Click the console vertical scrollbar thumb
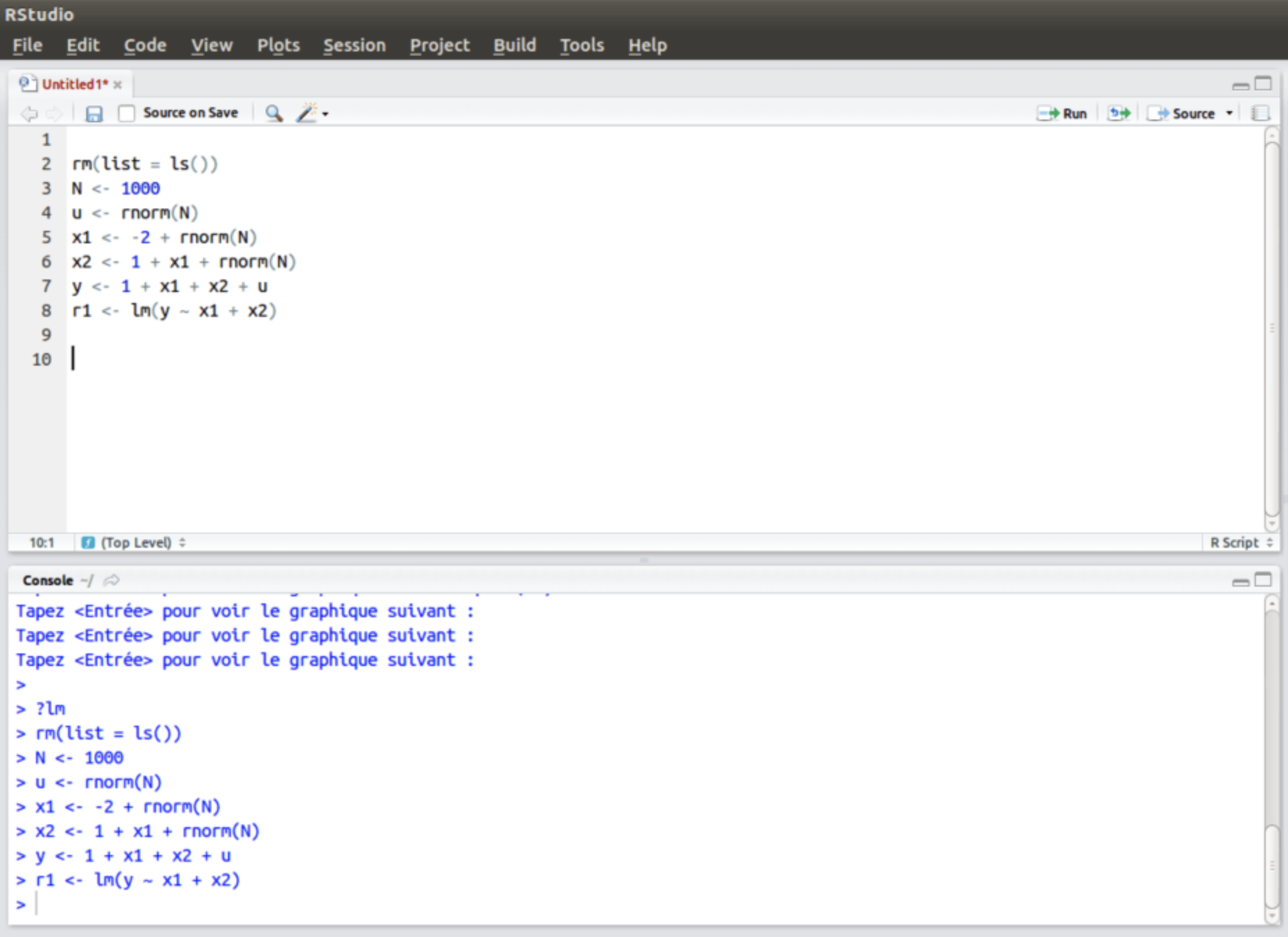Screen dimensions: 1288x937 pos(1272,866)
